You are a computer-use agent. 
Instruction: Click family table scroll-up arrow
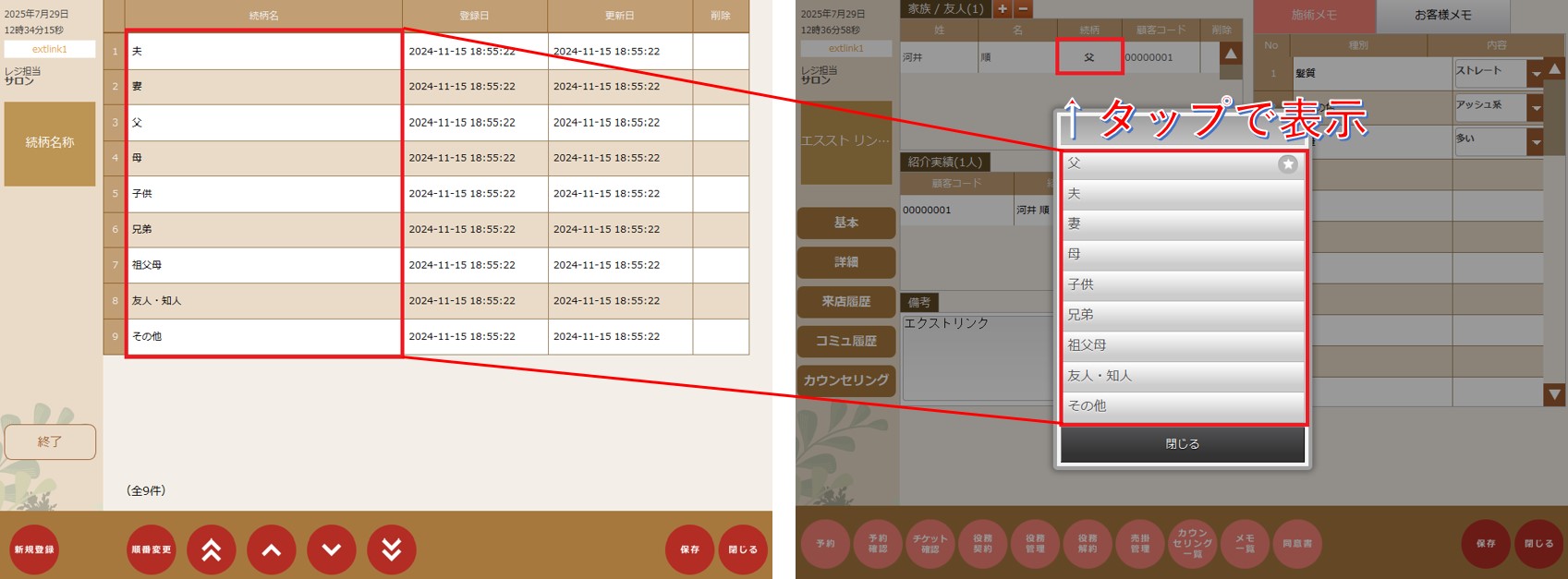1231,54
